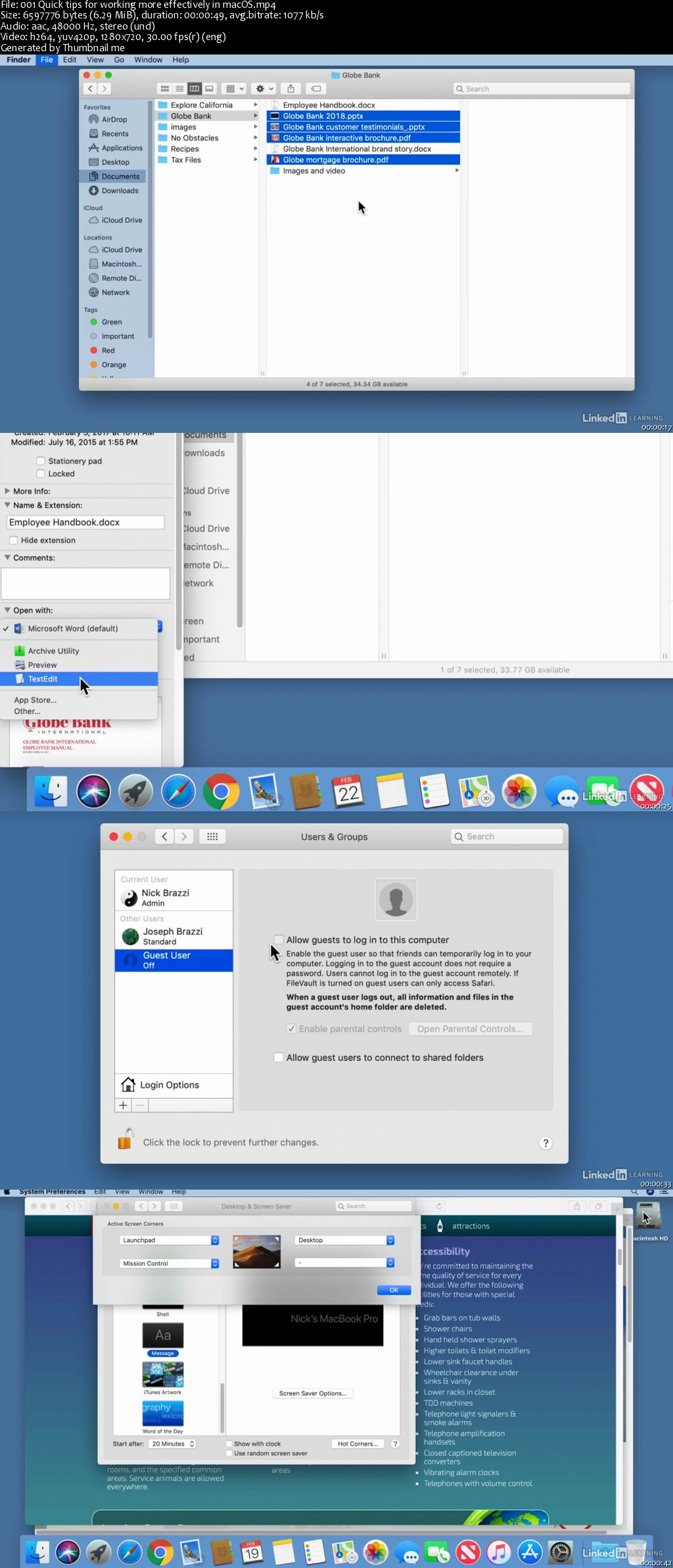Click the plus button to add a user
Screen dimensions: 673x1568
click(123, 1105)
